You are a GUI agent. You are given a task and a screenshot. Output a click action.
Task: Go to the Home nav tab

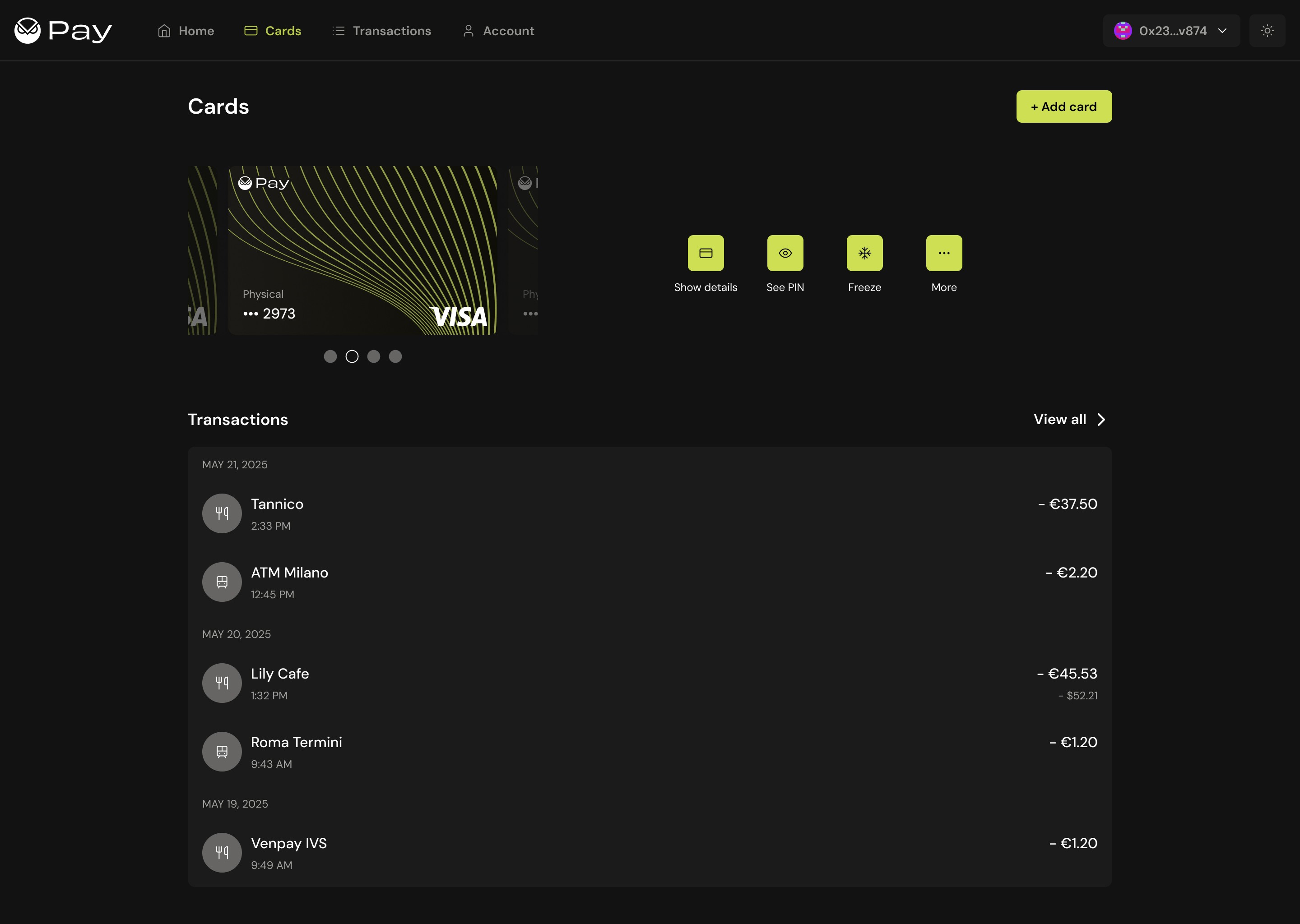tap(186, 31)
